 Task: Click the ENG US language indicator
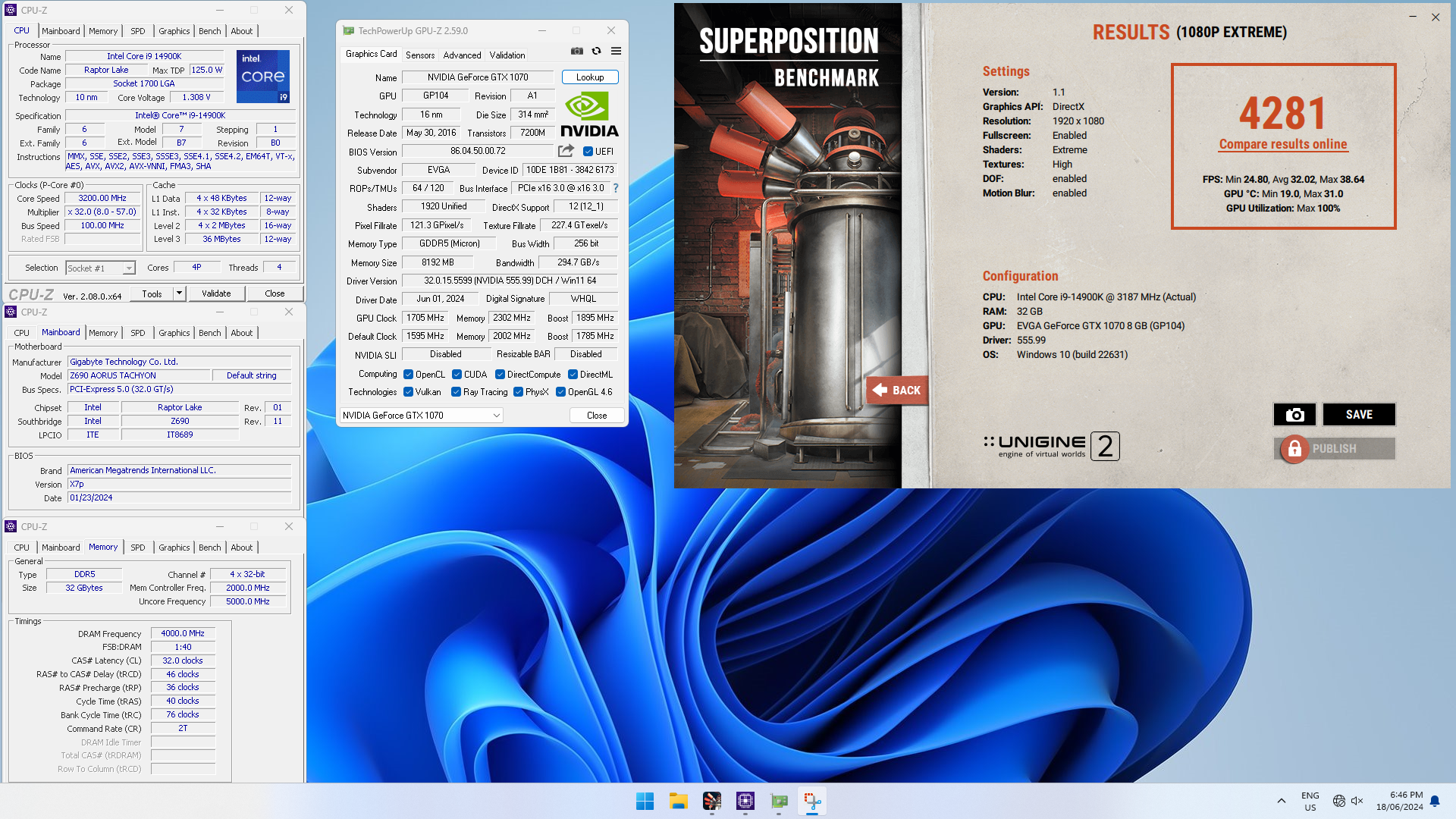1310,801
